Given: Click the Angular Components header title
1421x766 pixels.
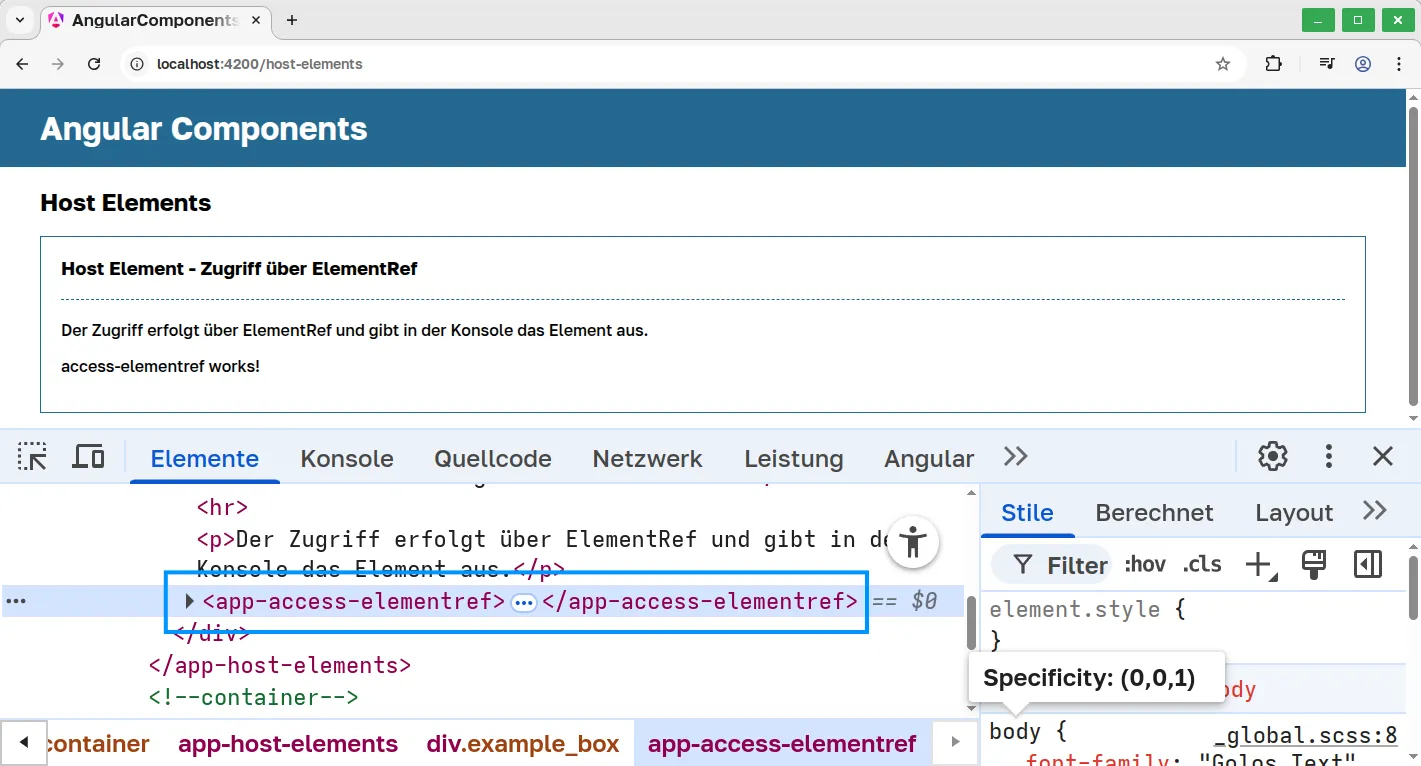Looking at the screenshot, I should pyautogui.click(x=204, y=129).
